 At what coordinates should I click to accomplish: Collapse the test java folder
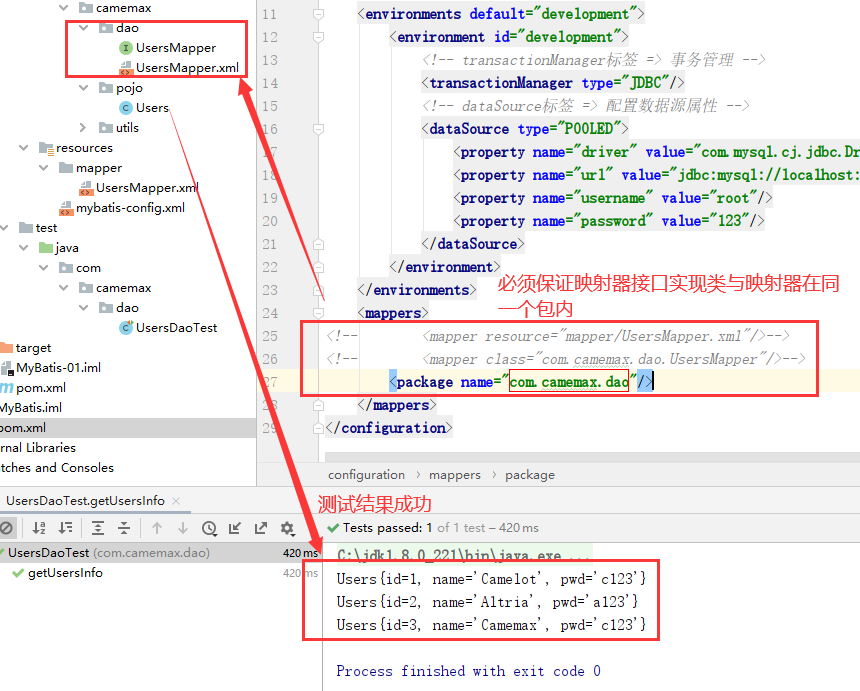(x=24, y=247)
